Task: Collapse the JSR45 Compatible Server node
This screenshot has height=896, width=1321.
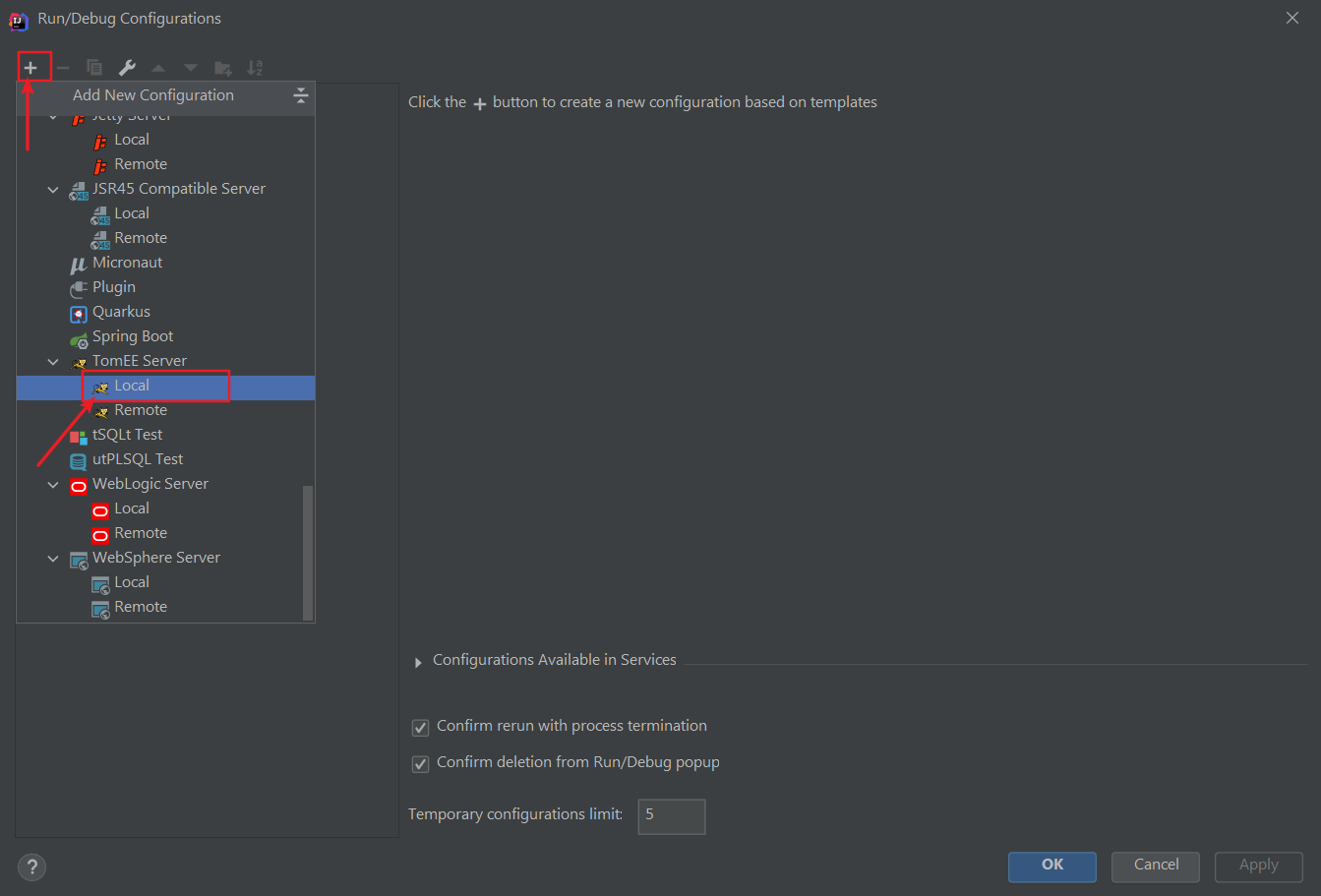Action: pyautogui.click(x=53, y=189)
